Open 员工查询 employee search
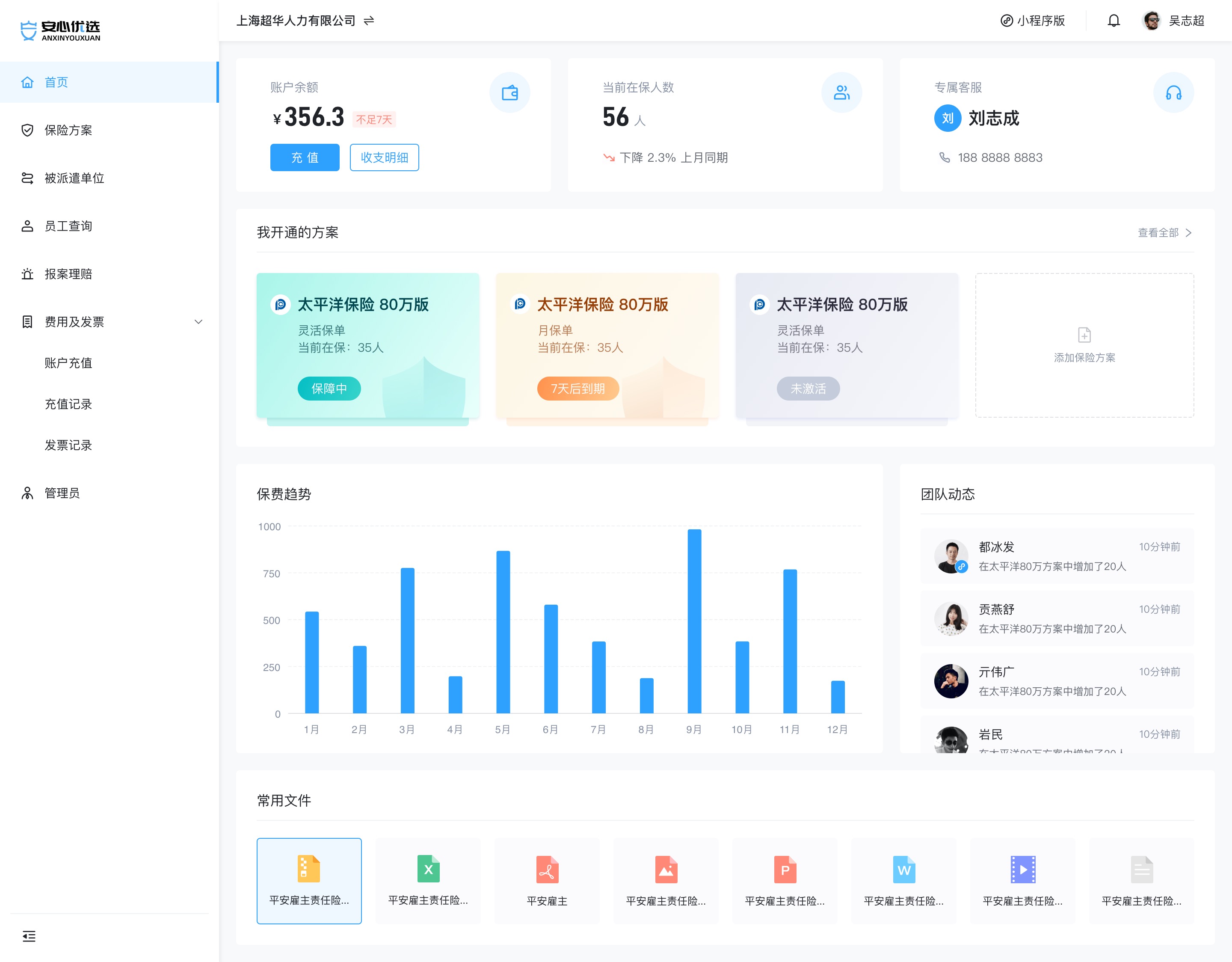The width and height of the screenshot is (1232, 962). (68, 226)
